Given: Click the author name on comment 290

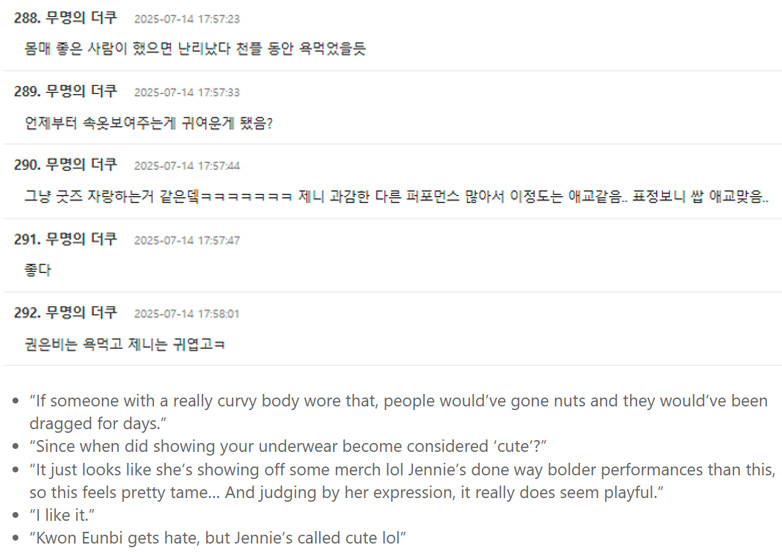Looking at the screenshot, I should (x=81, y=165).
